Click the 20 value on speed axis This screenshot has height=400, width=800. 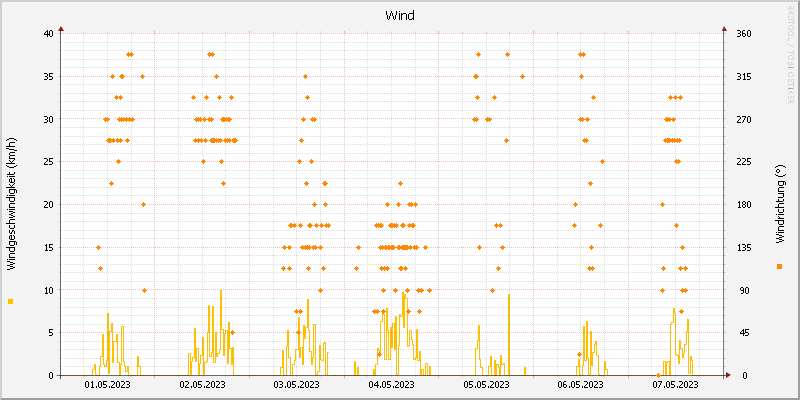[48, 205]
